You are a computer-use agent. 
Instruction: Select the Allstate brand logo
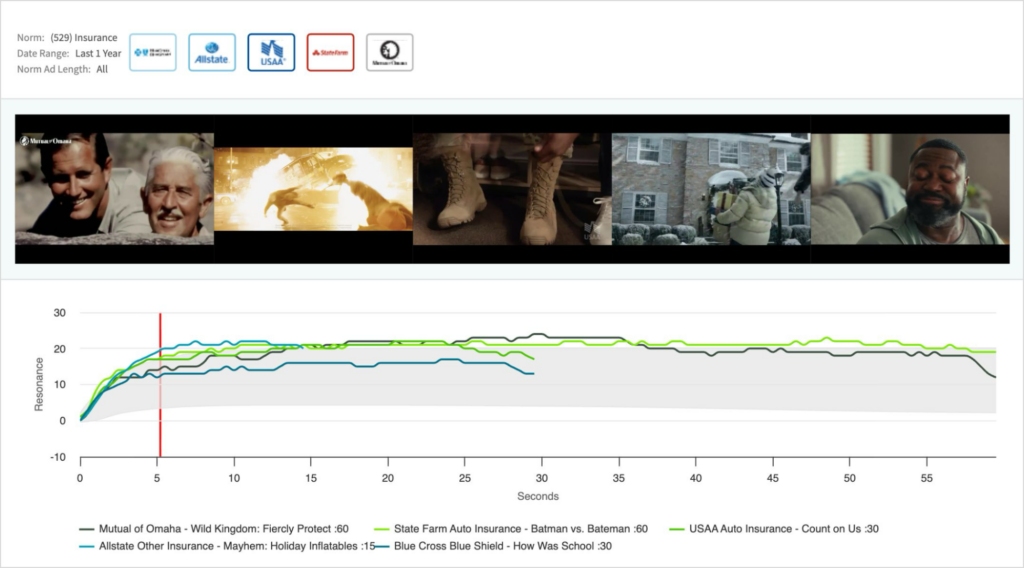212,52
